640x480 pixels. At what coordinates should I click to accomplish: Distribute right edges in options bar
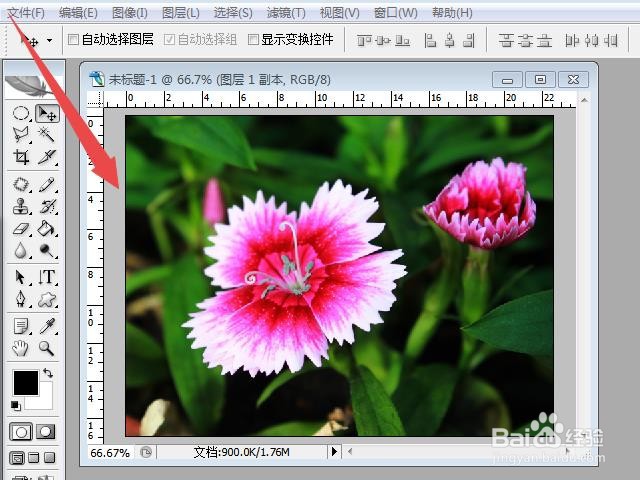pos(611,40)
